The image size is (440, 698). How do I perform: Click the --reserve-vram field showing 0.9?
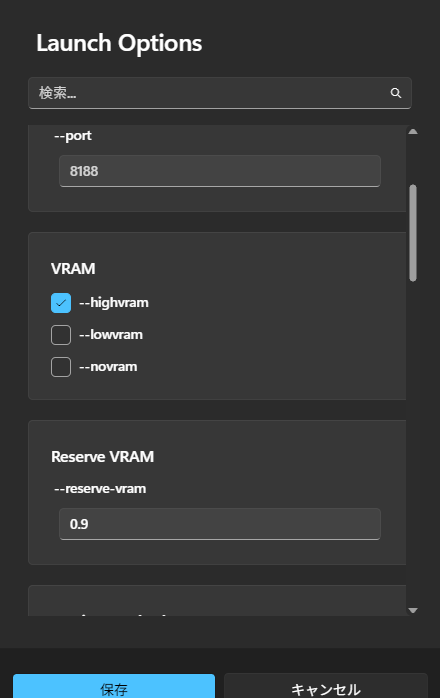click(220, 524)
